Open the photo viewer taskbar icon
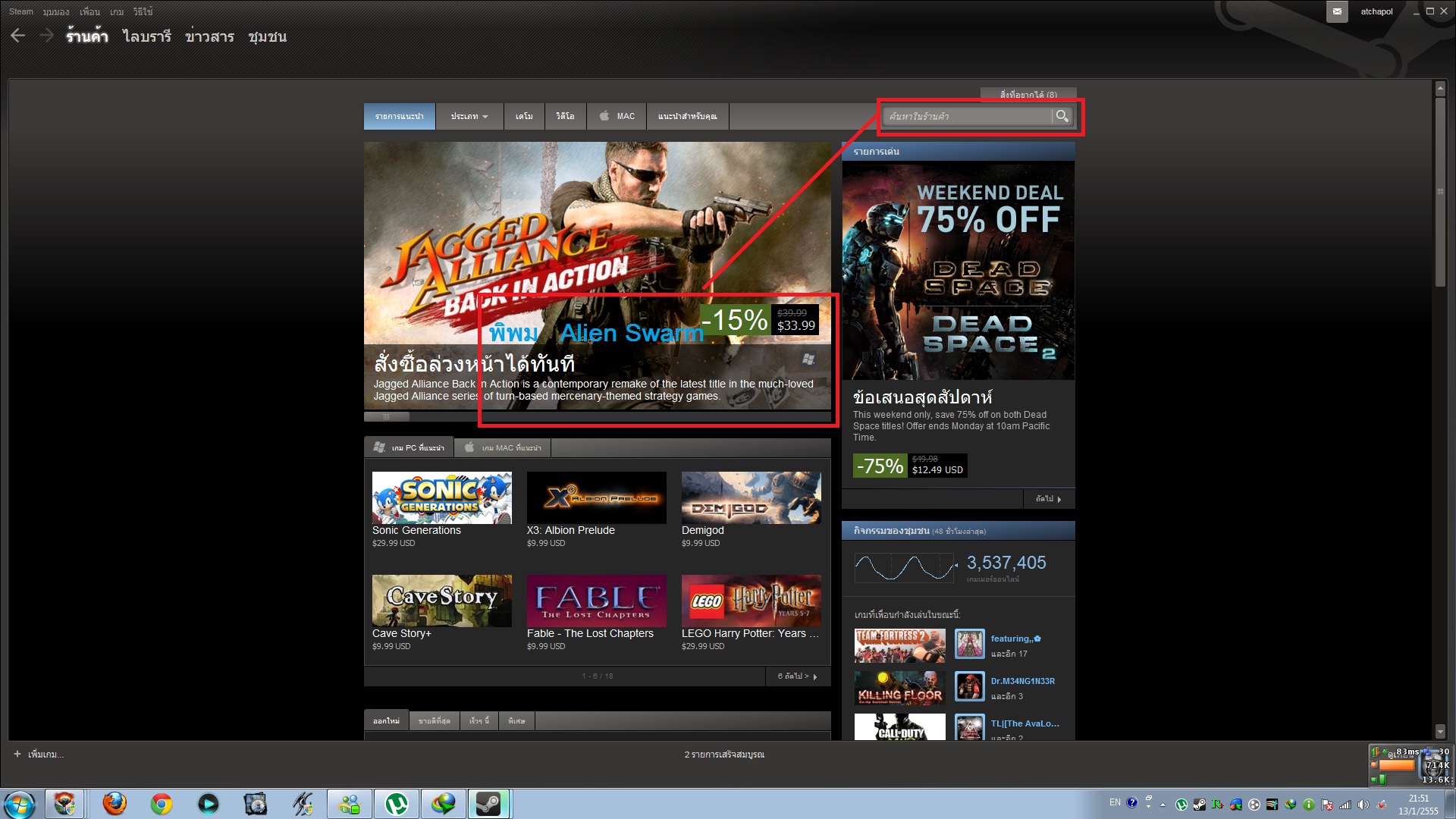 pyautogui.click(x=256, y=804)
